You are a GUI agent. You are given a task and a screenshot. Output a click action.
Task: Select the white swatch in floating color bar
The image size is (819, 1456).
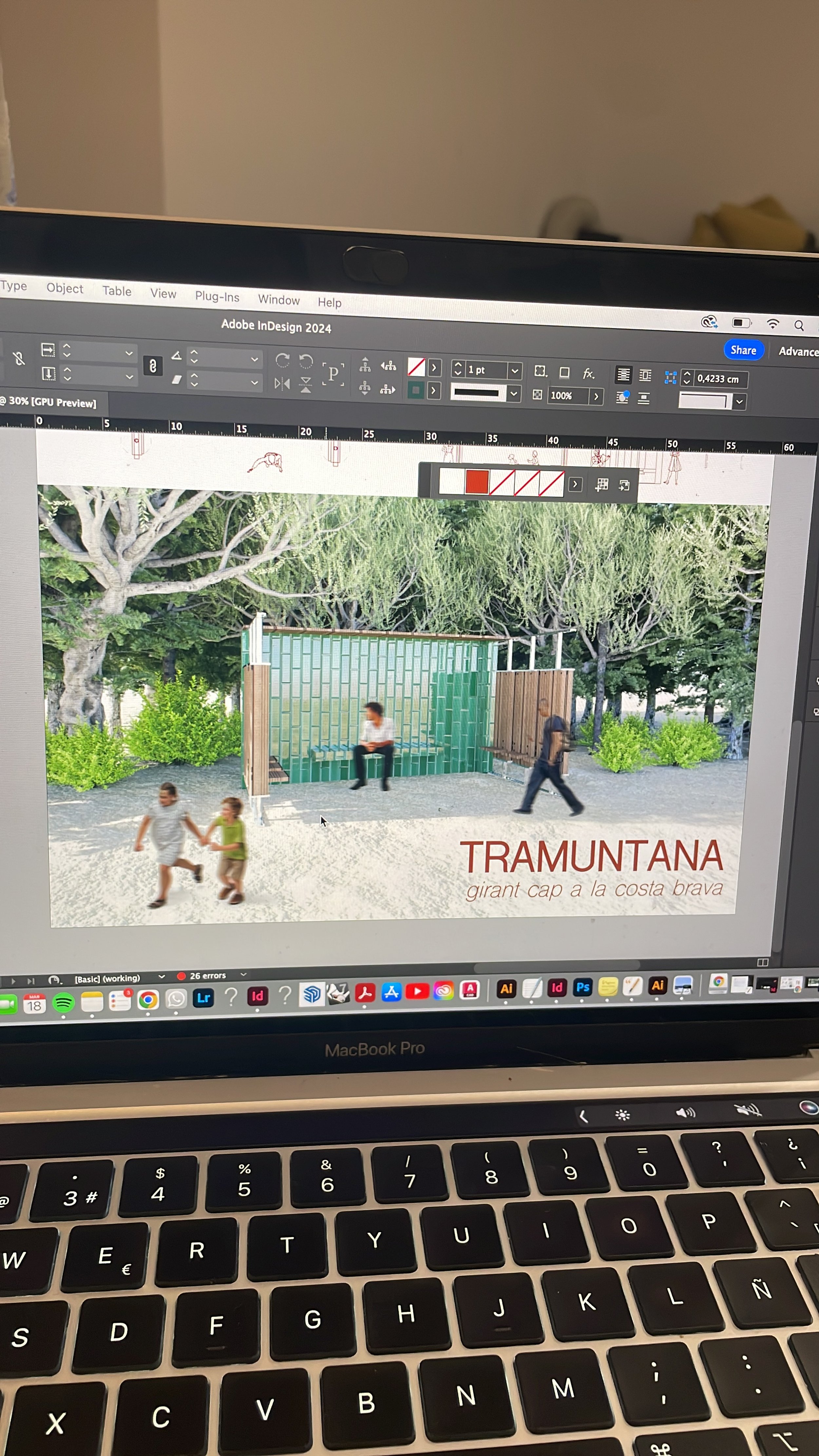coord(452,481)
